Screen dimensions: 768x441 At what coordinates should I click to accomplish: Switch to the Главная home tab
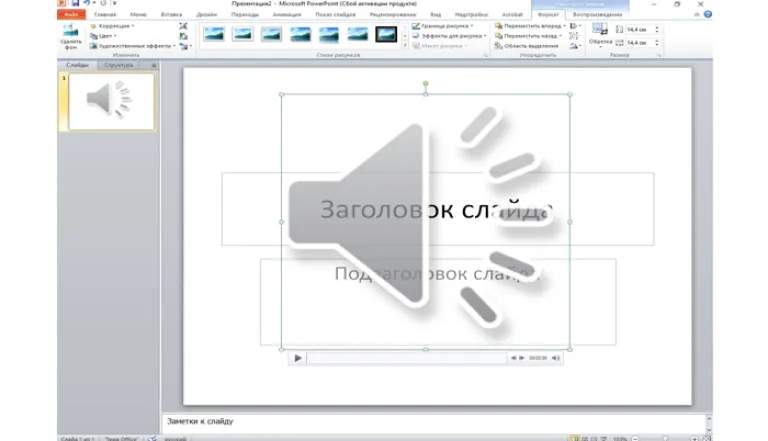point(105,15)
